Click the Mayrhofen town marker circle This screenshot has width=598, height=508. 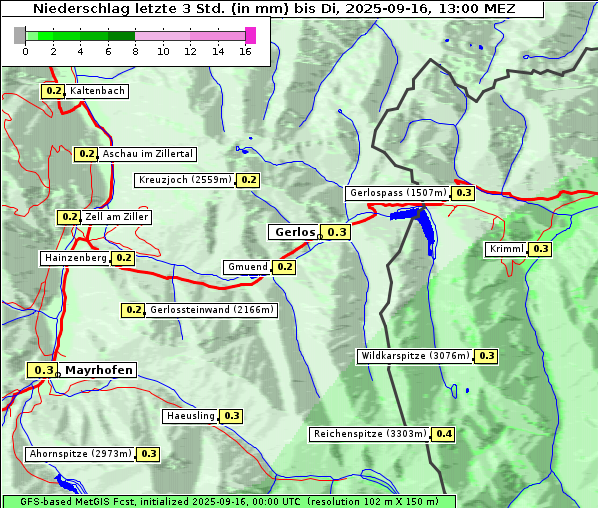(58, 375)
